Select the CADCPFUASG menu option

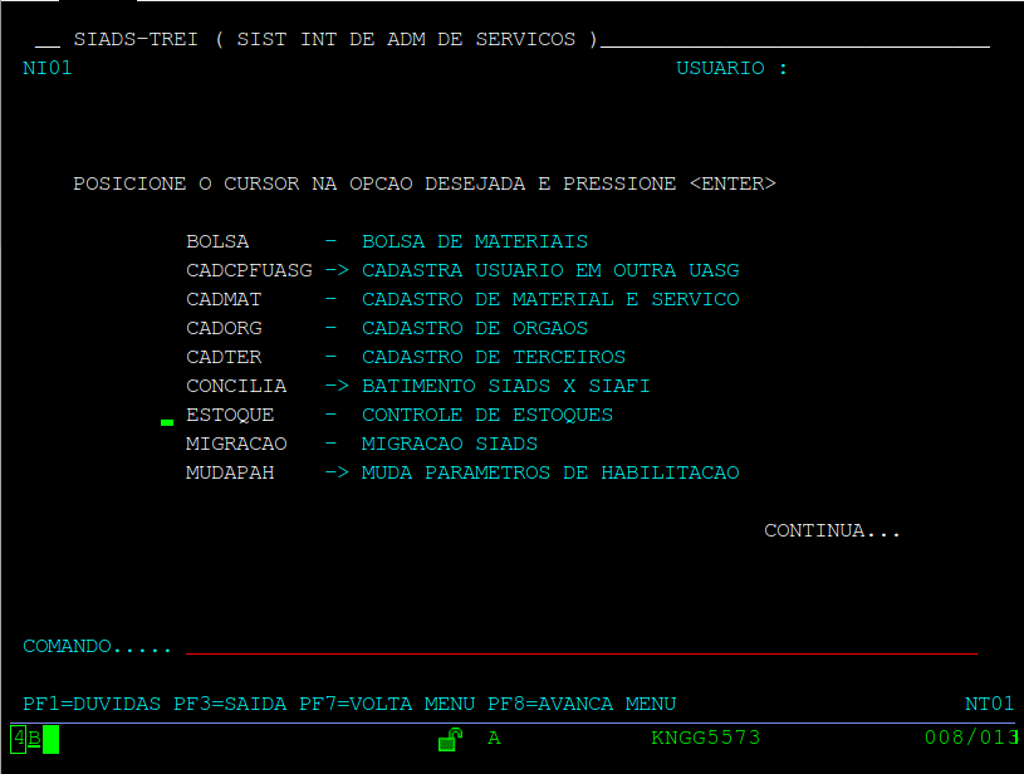(x=249, y=270)
